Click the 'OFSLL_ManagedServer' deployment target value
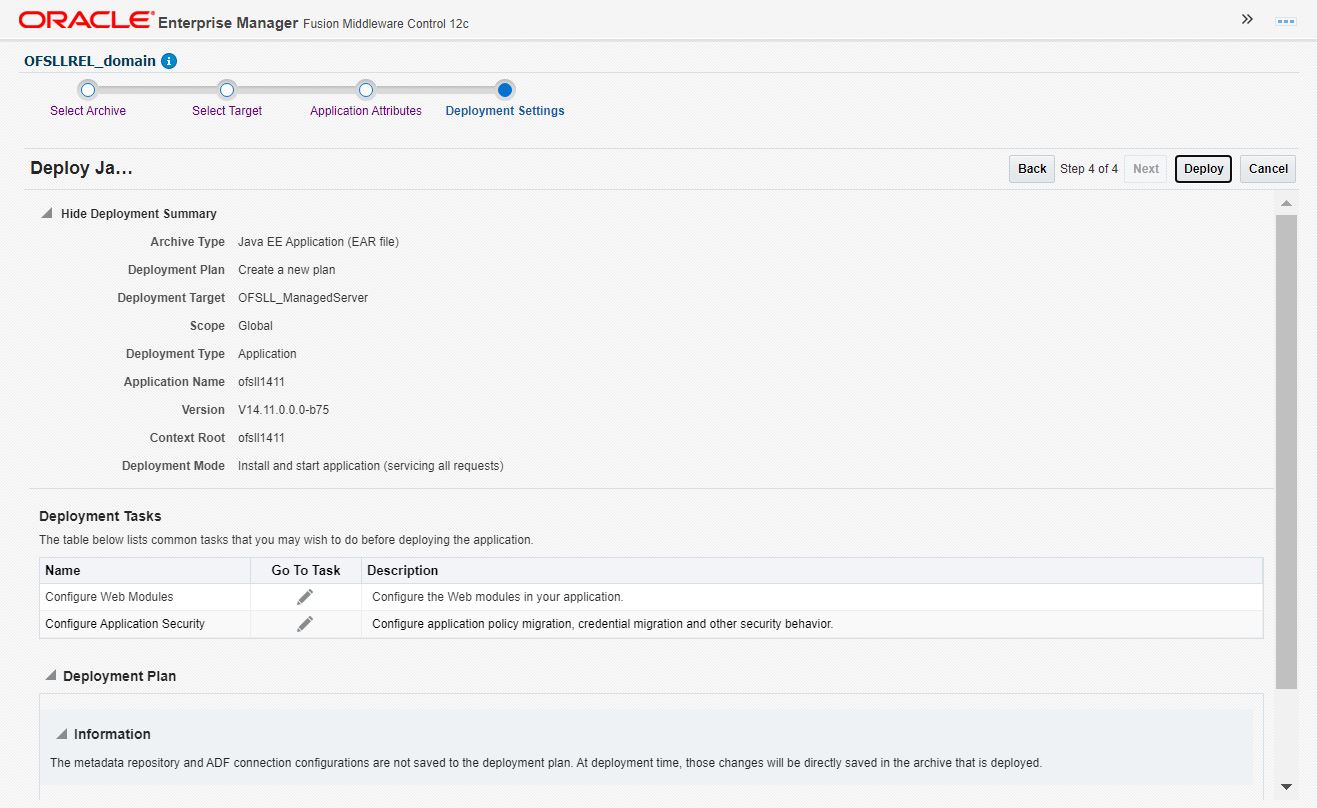The width and height of the screenshot is (1317, 808). tap(303, 298)
